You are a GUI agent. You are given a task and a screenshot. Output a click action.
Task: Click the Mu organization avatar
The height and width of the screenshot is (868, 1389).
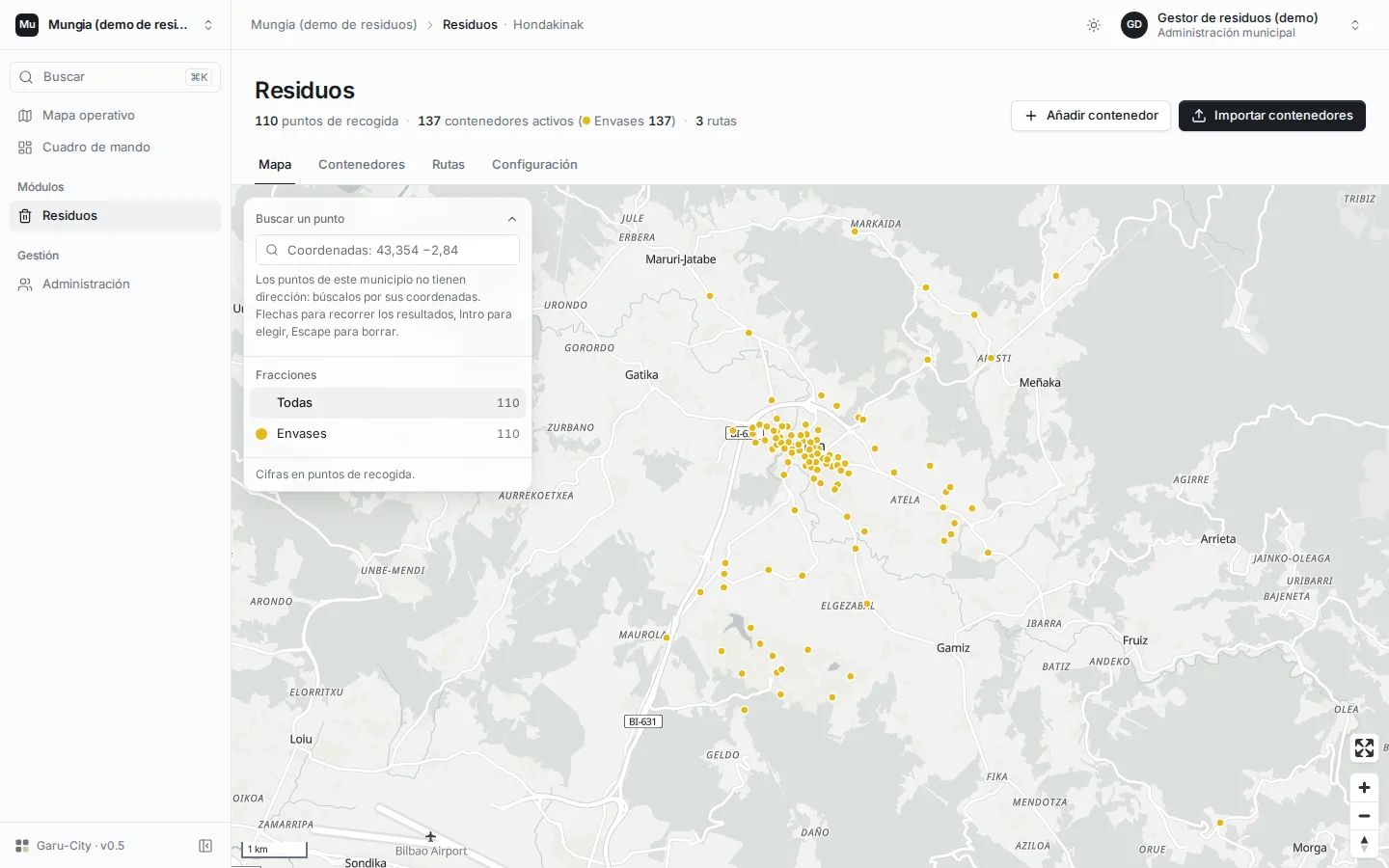27,25
